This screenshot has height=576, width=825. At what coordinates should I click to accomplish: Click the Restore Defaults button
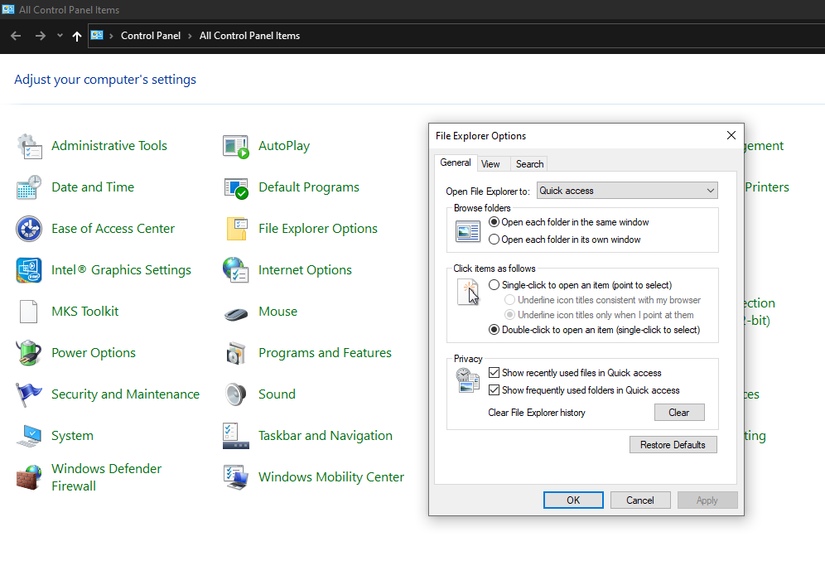pos(672,444)
